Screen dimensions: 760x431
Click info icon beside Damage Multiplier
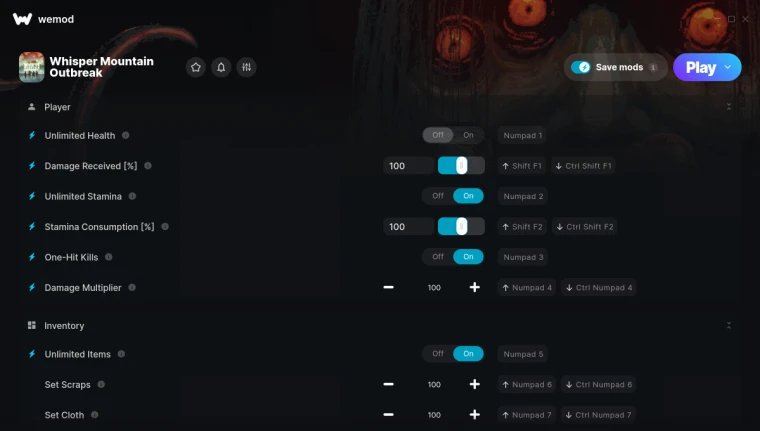132,287
